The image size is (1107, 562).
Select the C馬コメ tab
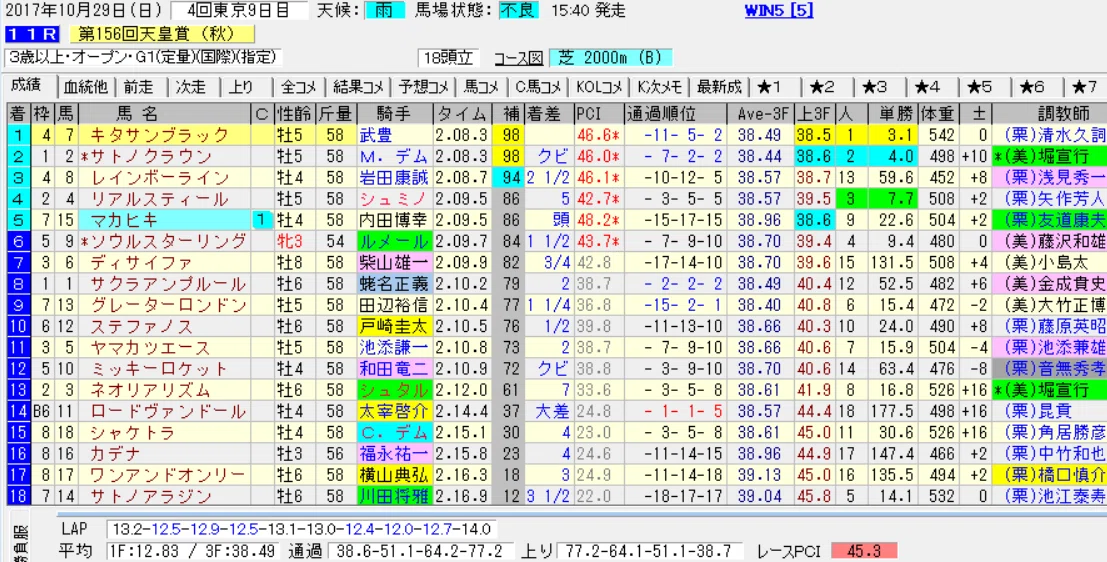point(539,88)
